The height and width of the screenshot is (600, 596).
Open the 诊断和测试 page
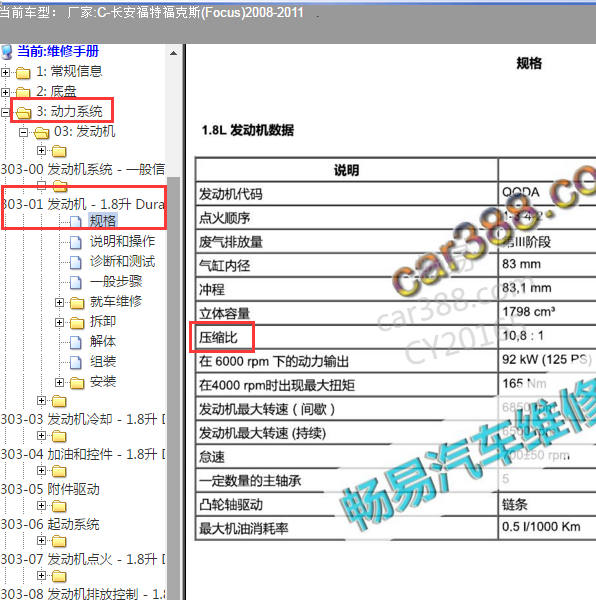coord(122,261)
